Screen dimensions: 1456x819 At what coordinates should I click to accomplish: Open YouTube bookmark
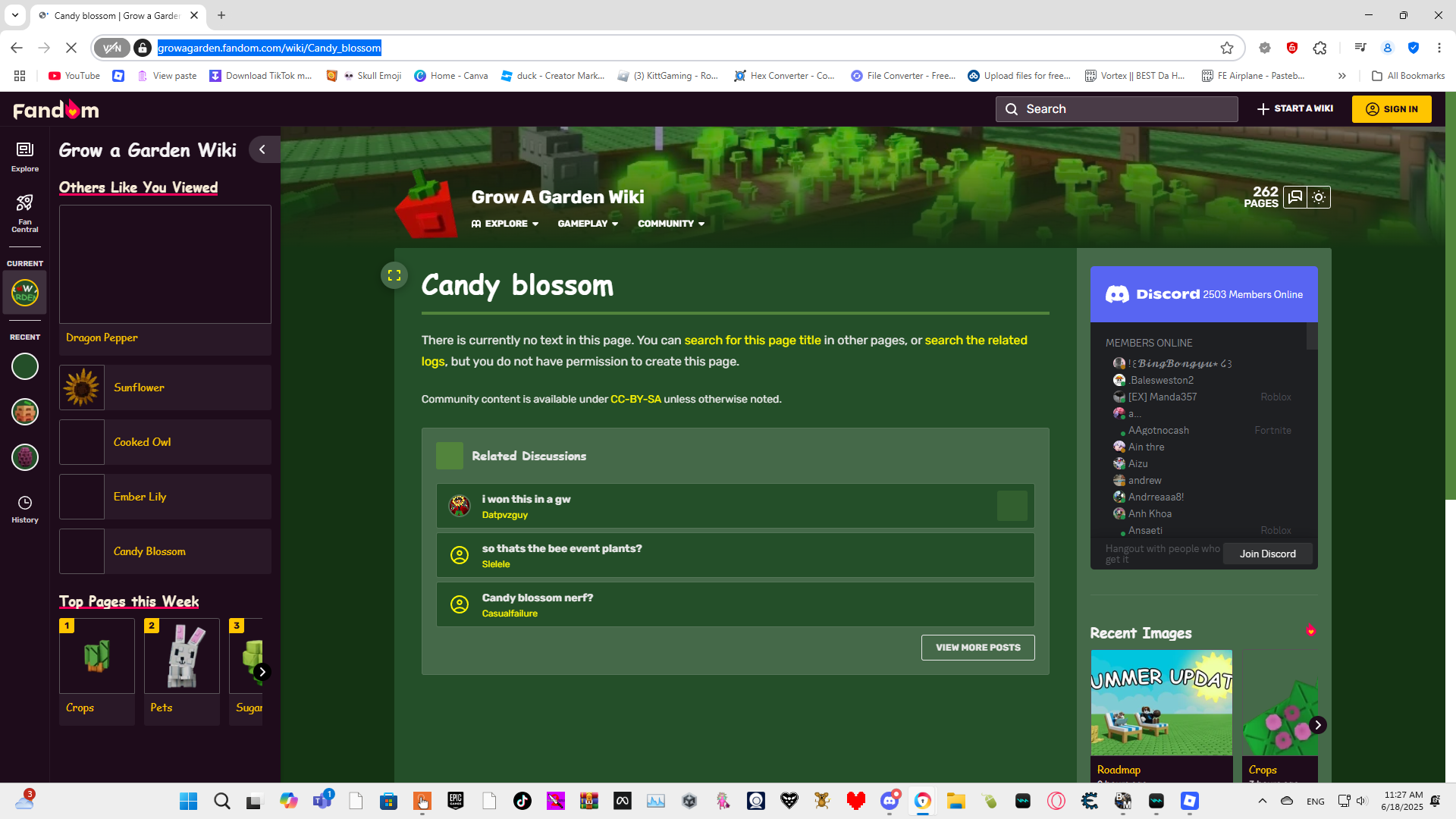tap(74, 76)
